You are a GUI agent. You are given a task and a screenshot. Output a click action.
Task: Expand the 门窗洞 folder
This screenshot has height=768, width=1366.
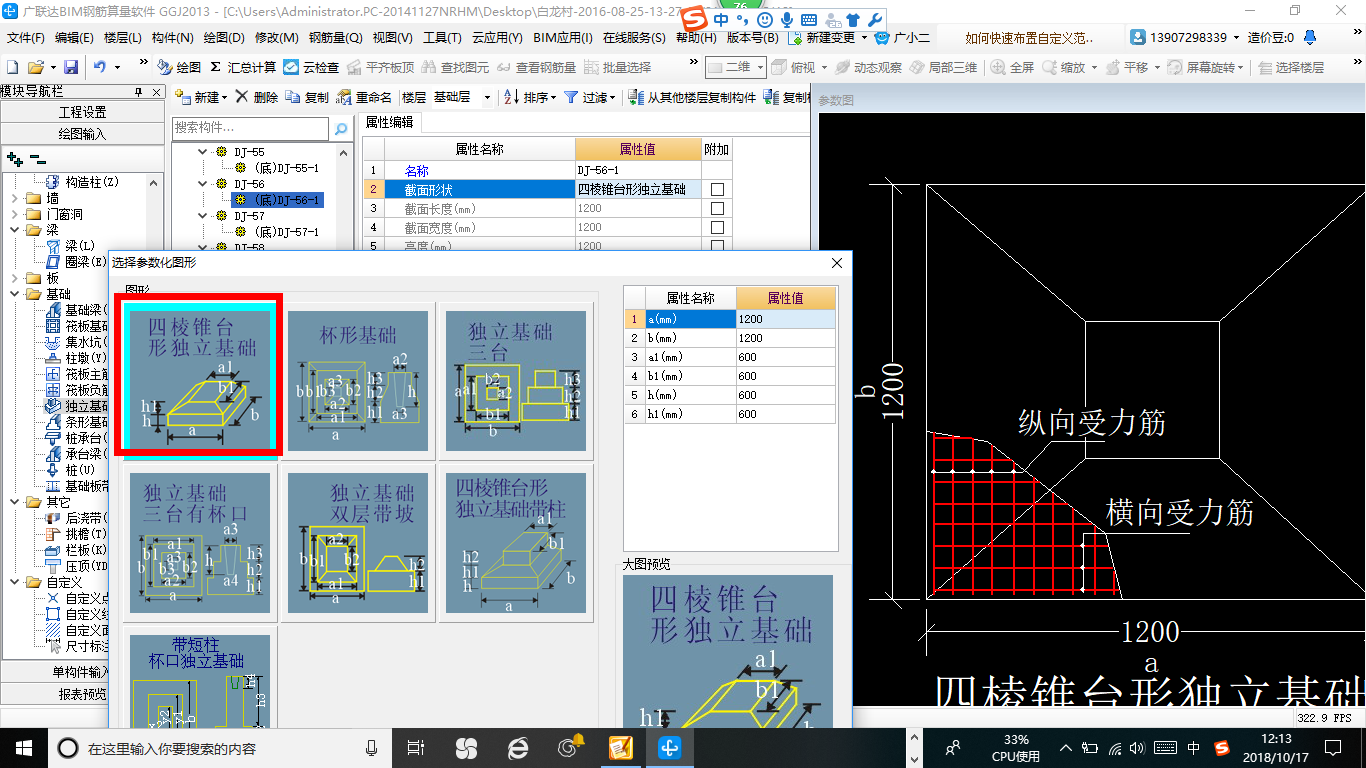pyautogui.click(x=14, y=214)
